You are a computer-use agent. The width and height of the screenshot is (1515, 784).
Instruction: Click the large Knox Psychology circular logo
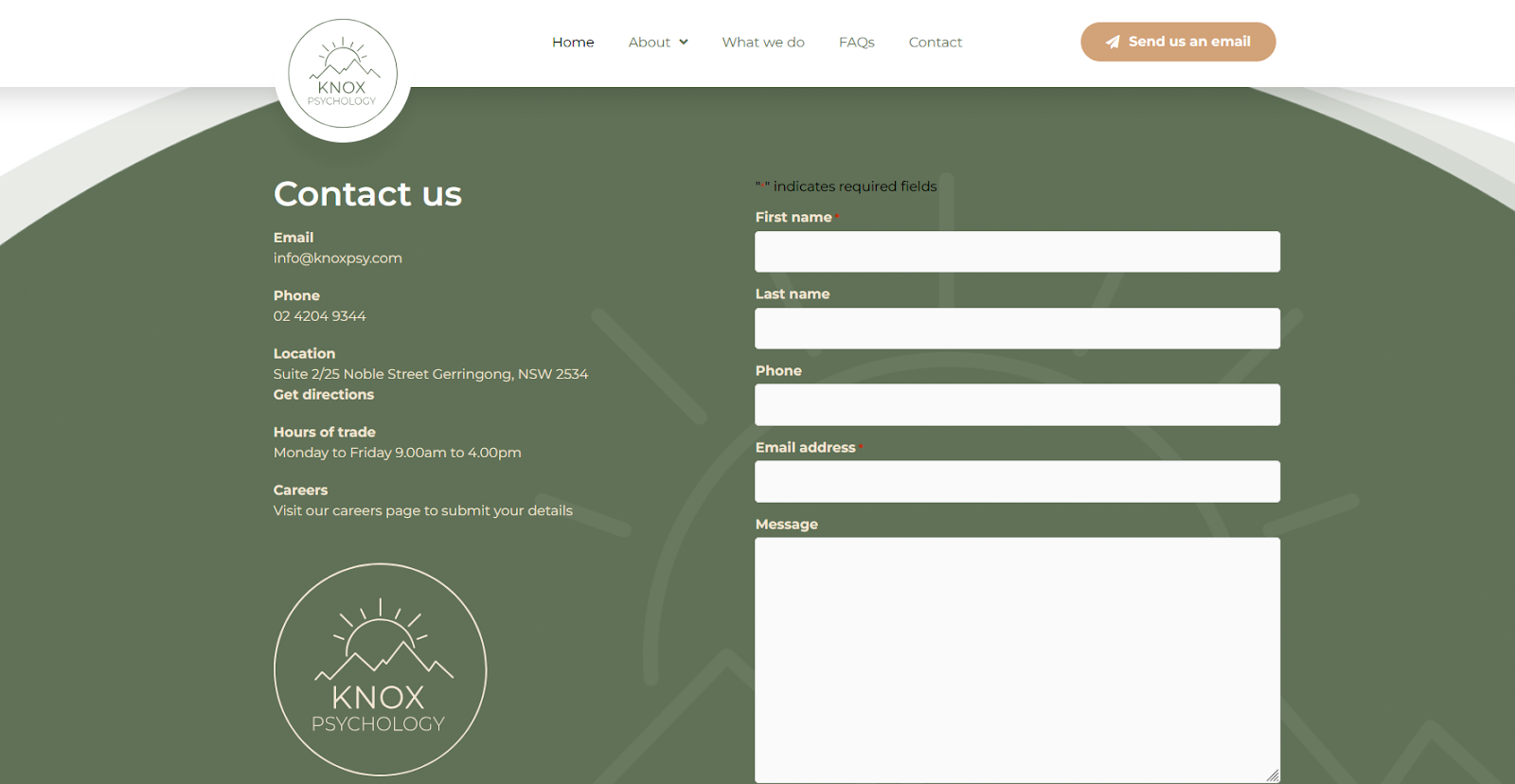381,669
